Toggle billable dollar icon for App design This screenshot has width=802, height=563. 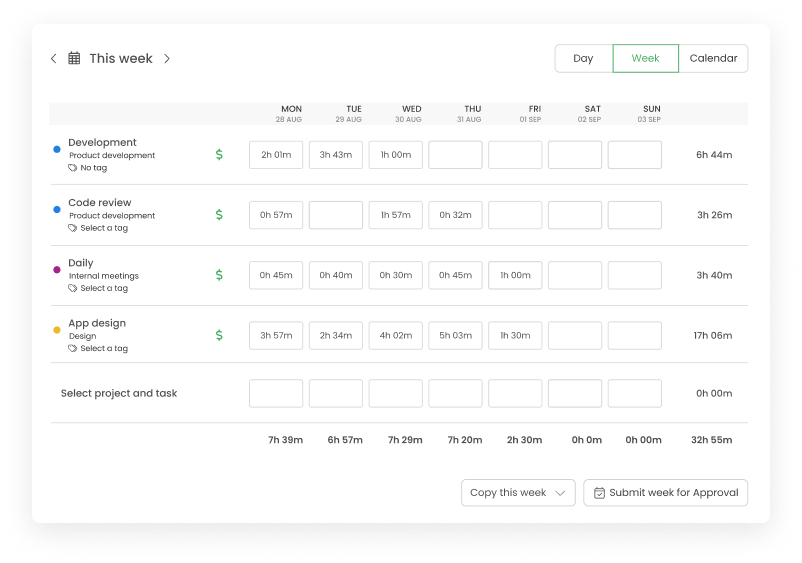(219, 335)
